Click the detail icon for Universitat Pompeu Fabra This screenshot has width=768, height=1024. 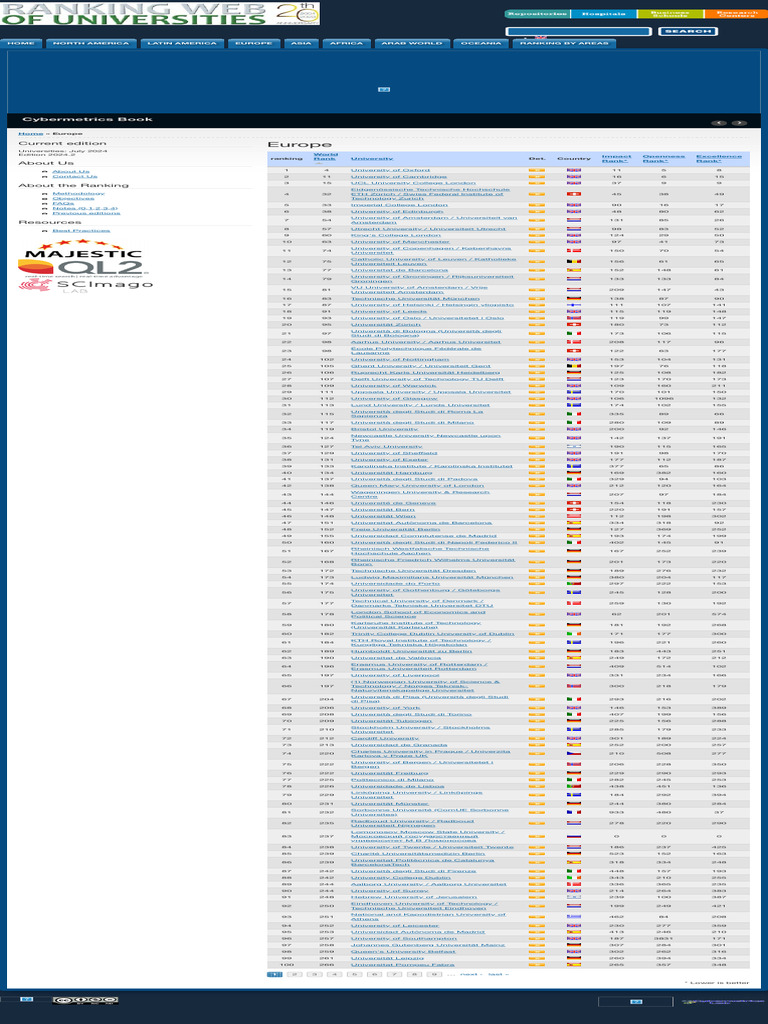(536, 965)
